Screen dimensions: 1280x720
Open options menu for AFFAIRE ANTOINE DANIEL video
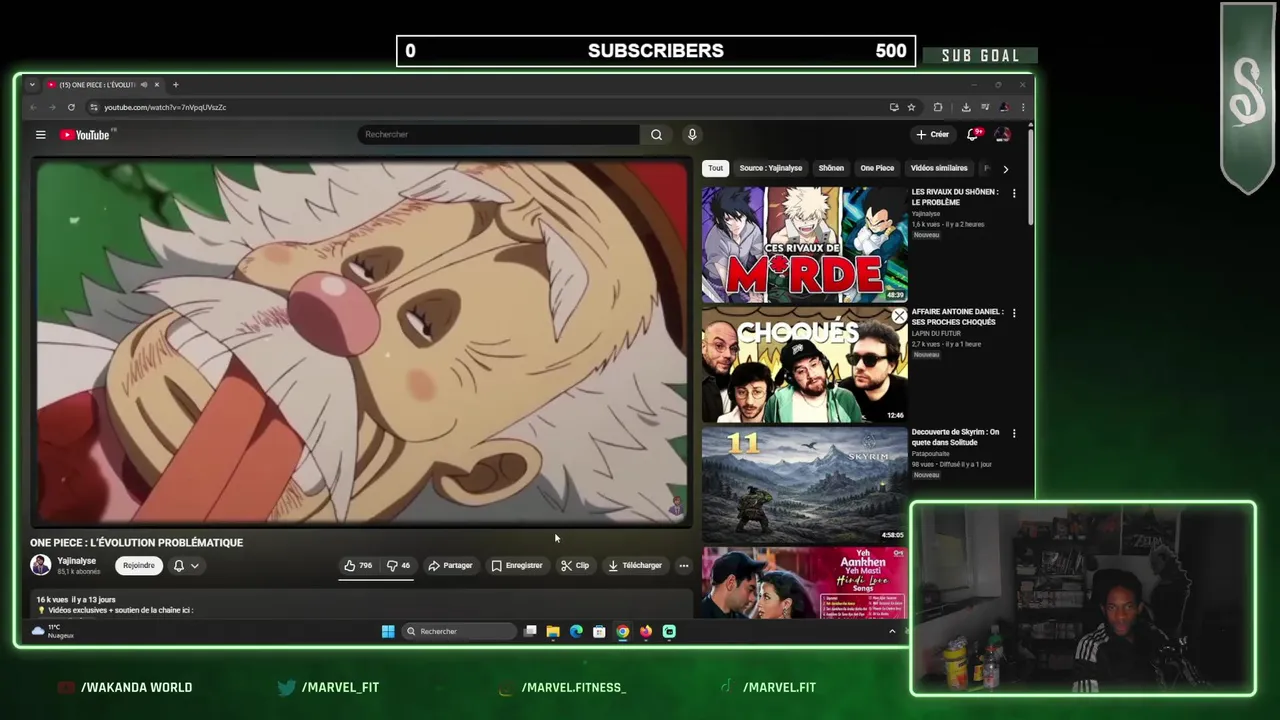(1014, 313)
